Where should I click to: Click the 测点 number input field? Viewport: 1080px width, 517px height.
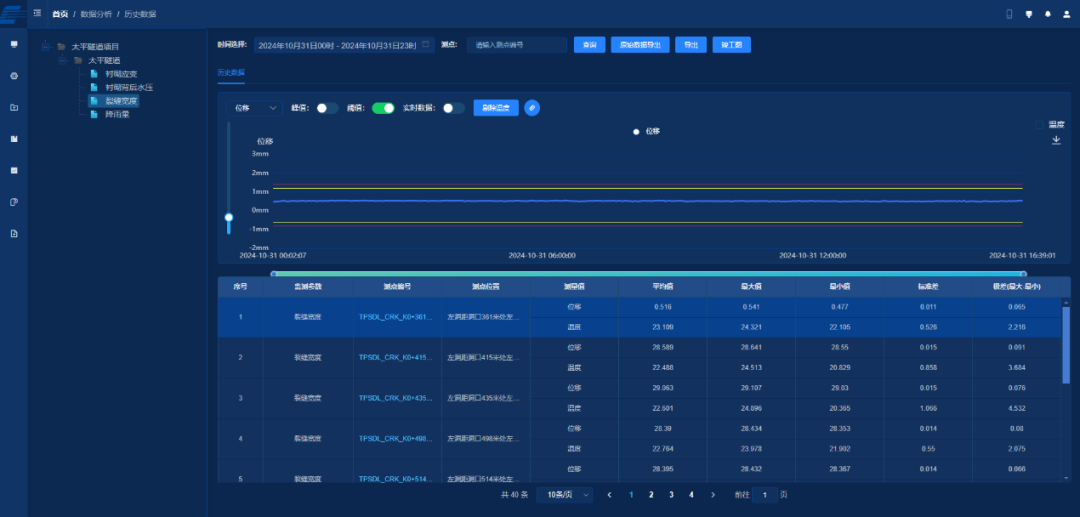click(x=514, y=45)
